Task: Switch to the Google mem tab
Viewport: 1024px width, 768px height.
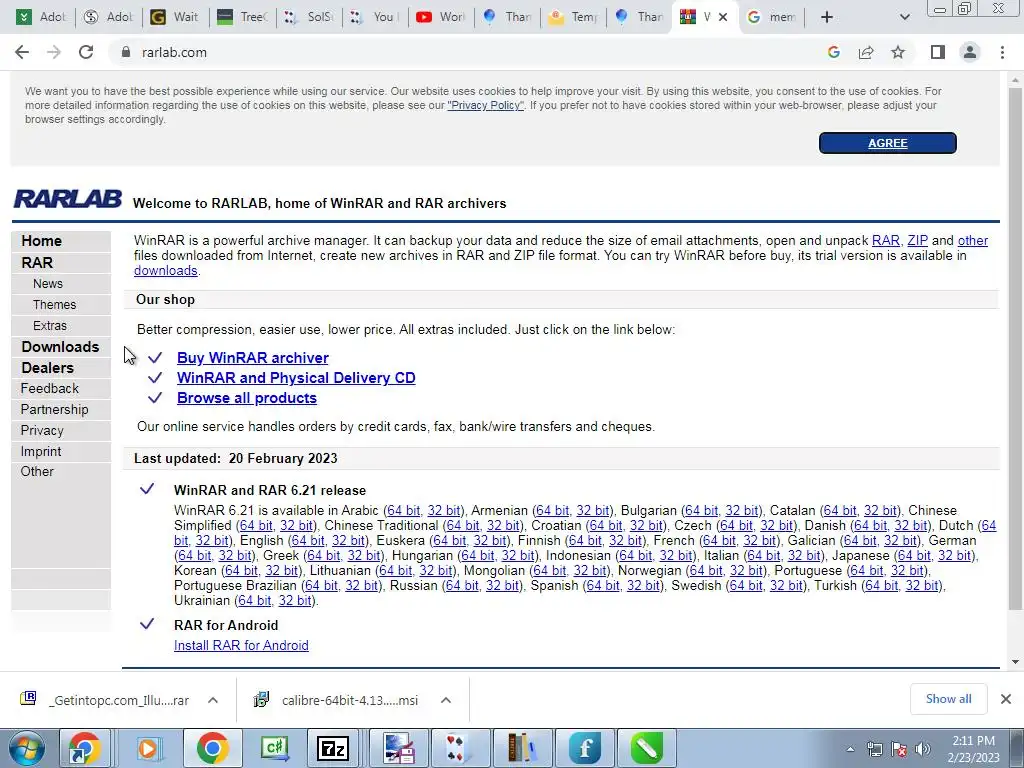Action: [x=771, y=17]
